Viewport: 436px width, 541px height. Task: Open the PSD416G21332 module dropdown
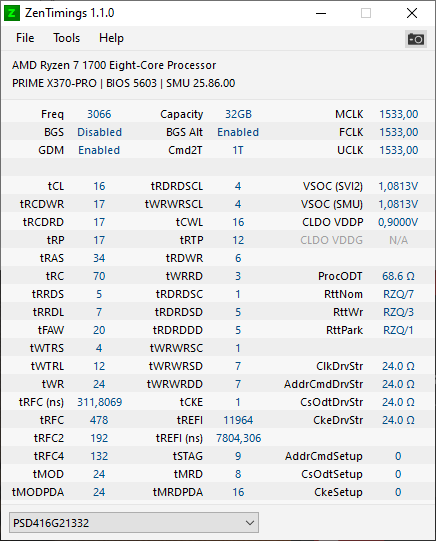(134, 522)
